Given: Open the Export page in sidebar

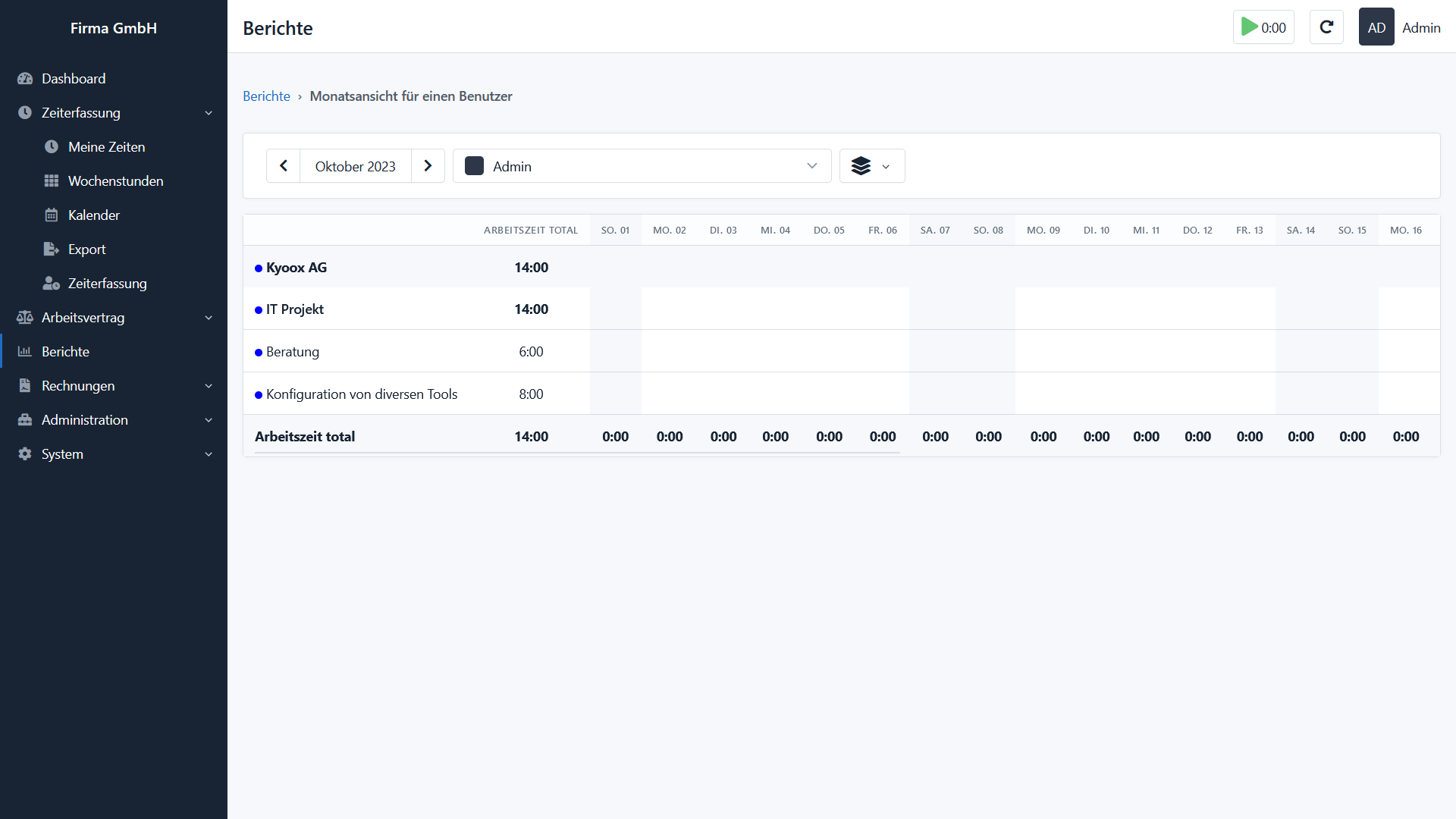Looking at the screenshot, I should tap(86, 249).
